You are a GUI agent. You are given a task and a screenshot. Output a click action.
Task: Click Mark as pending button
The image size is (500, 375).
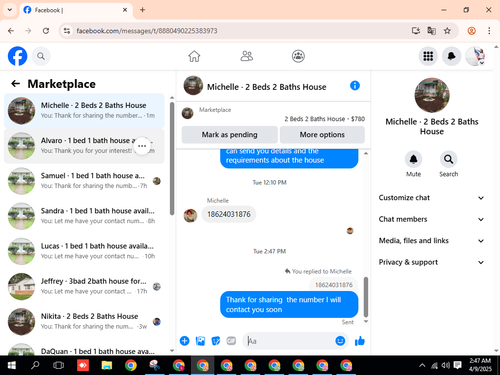click(229, 135)
